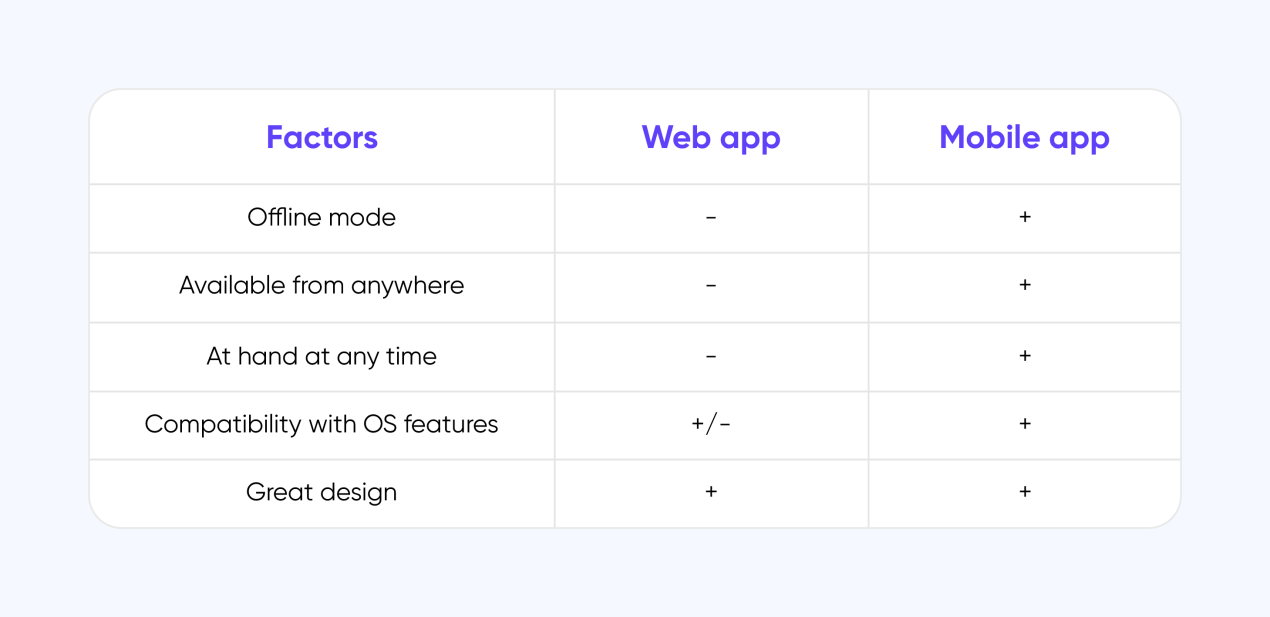Select the Great design row label
This screenshot has height=617, width=1270.
322,492
